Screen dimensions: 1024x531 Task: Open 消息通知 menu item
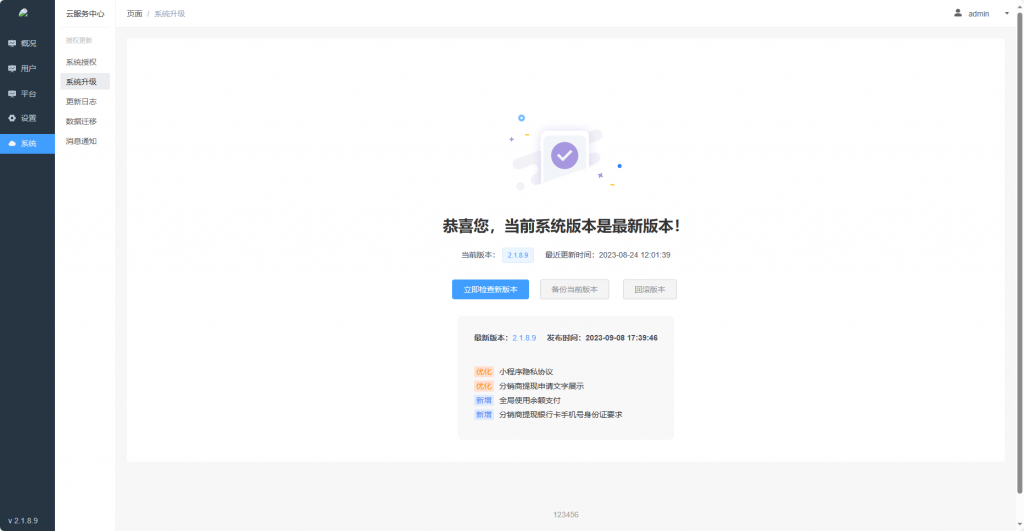(x=81, y=142)
